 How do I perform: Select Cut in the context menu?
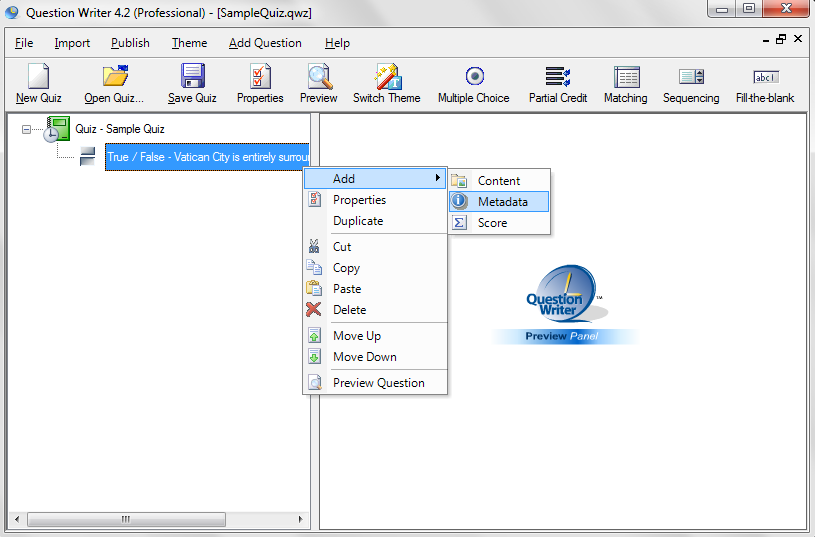click(x=375, y=246)
